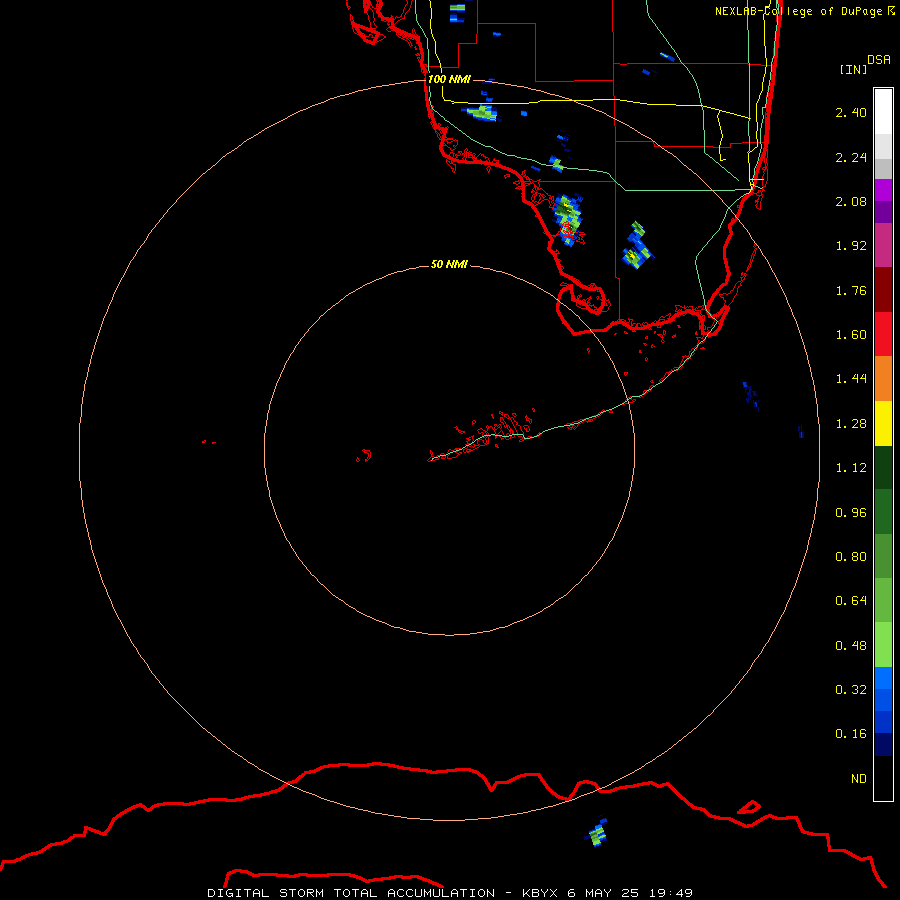This screenshot has width=900, height=900.
Task: Pick the bright red legend swatch
Action: click(883, 334)
